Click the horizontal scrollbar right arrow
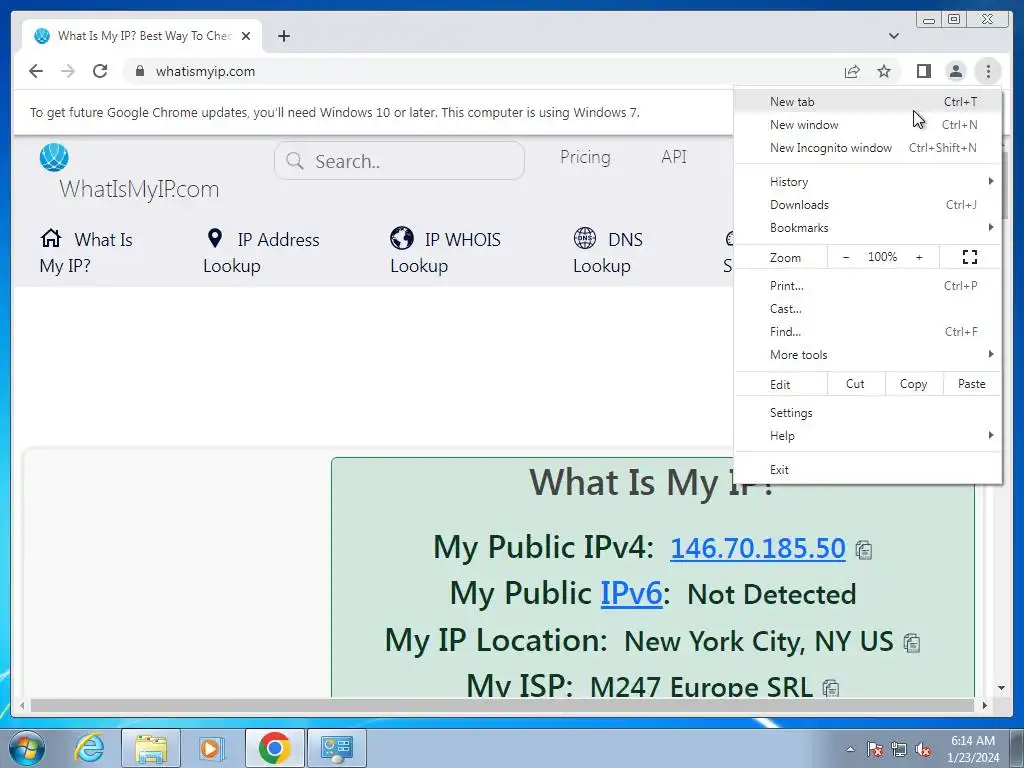Image resolution: width=1024 pixels, height=768 pixels. point(985,705)
